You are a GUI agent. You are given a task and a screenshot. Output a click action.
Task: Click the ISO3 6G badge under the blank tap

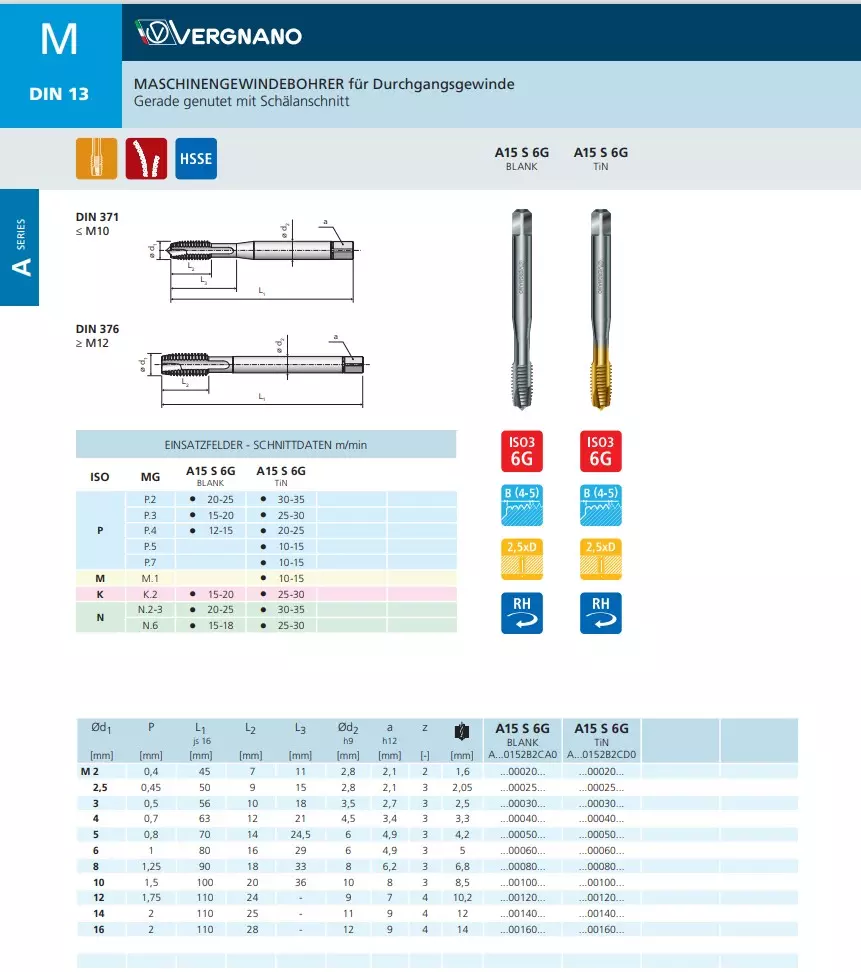[521, 451]
